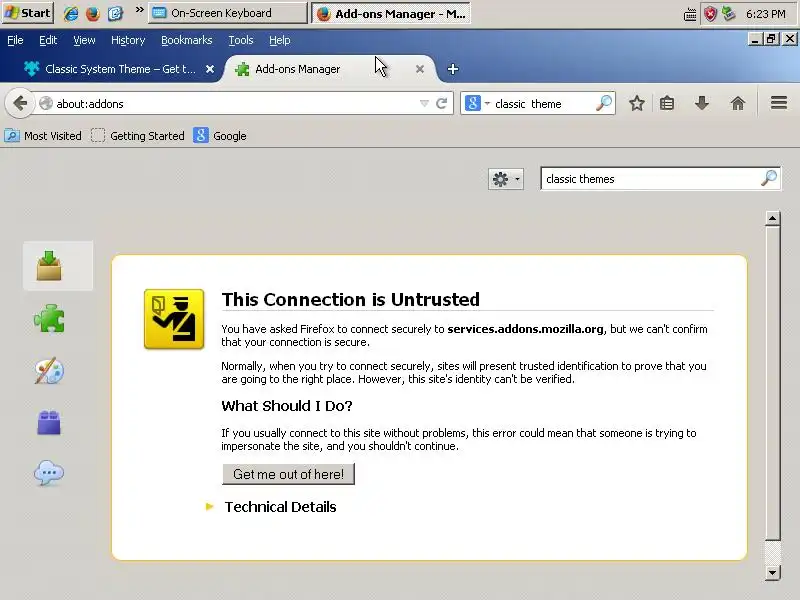Click the green system tray icon next to the clock

(729, 14)
